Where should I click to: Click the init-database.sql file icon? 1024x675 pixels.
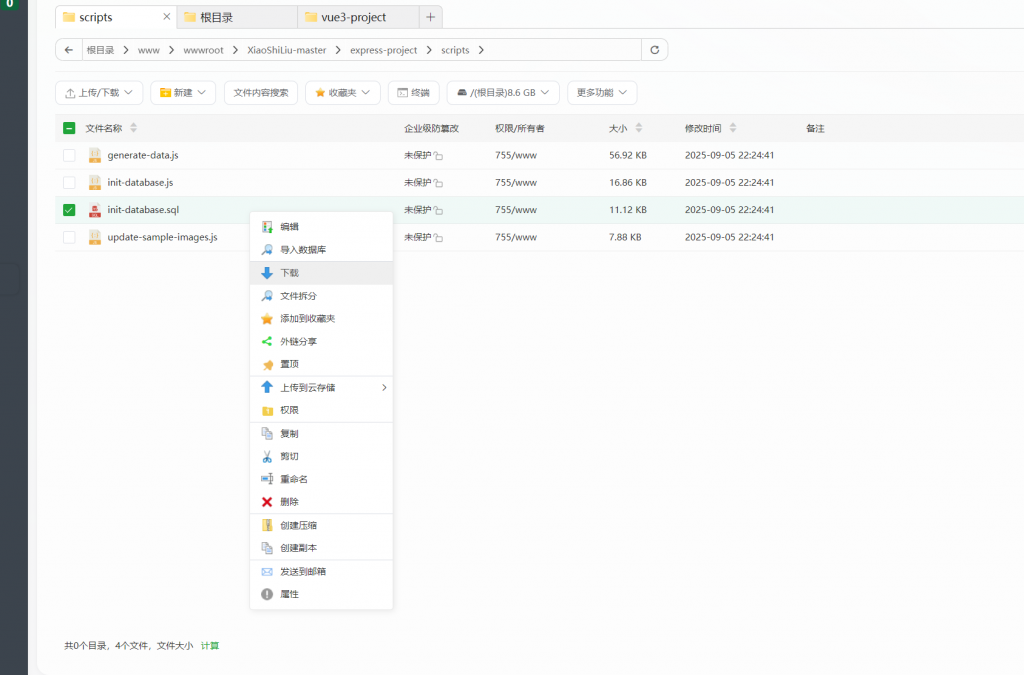(95, 210)
